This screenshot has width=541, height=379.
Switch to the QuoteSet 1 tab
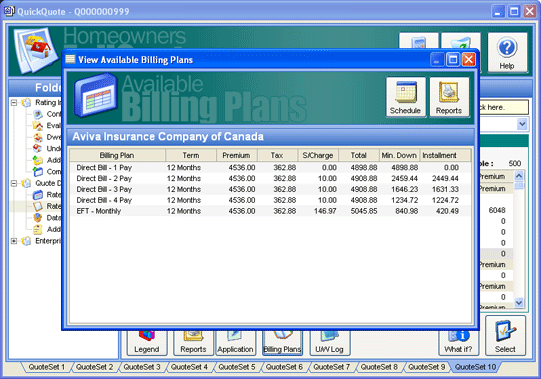click(x=47, y=367)
